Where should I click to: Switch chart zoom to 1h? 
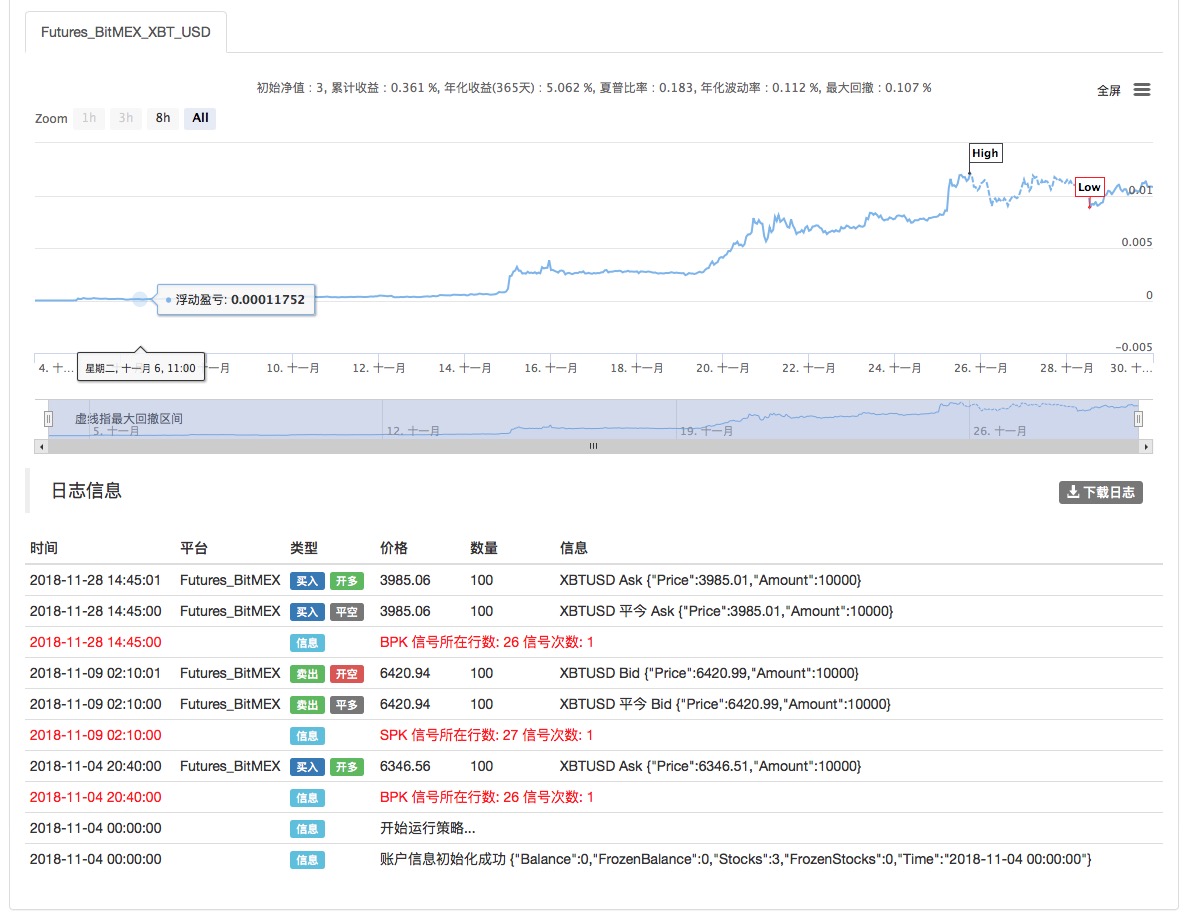tap(89, 118)
